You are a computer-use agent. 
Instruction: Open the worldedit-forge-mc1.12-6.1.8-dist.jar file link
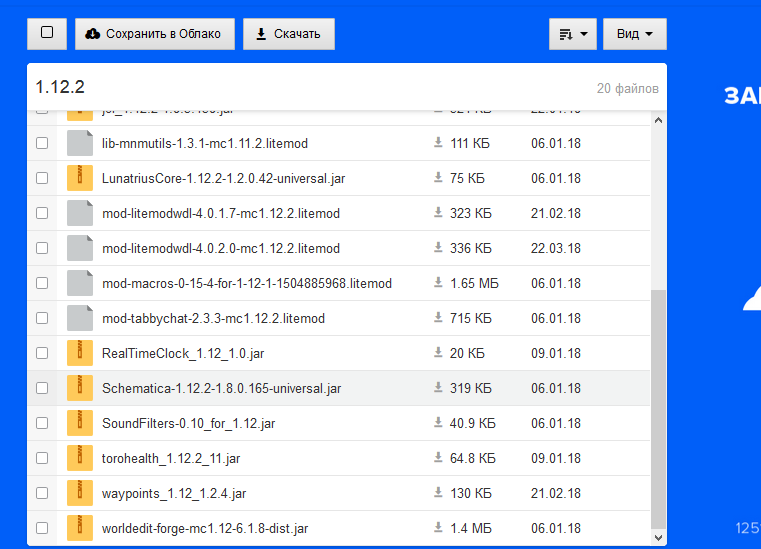point(205,528)
